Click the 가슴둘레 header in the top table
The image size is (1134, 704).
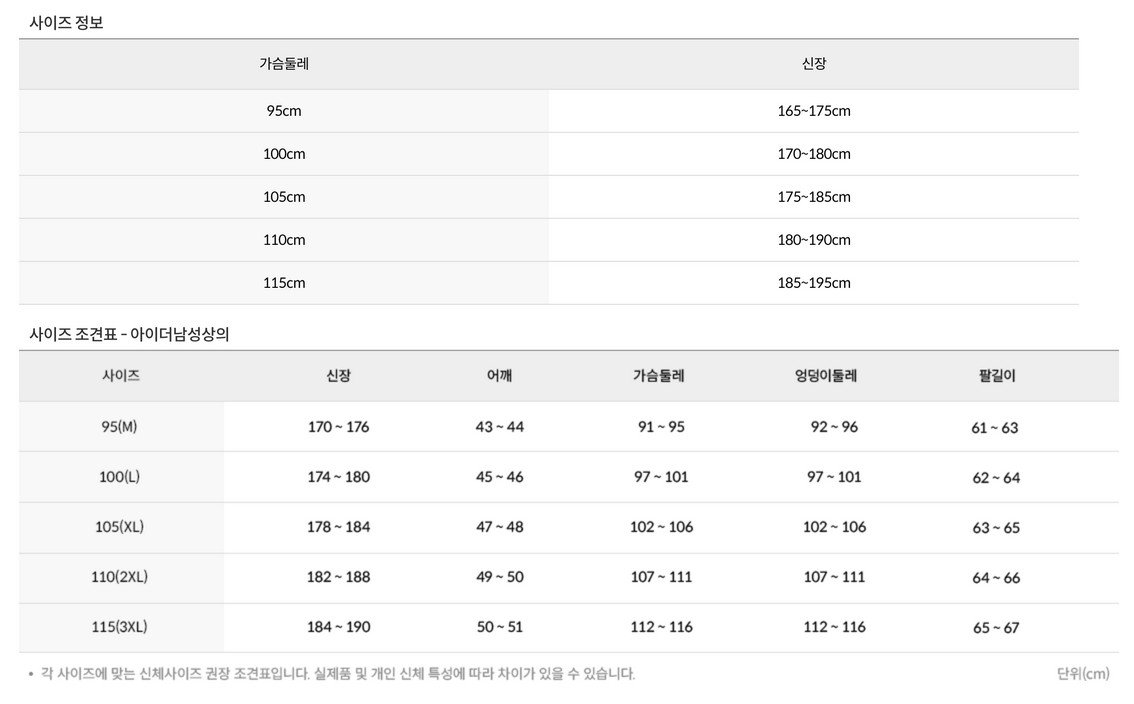[x=284, y=64]
